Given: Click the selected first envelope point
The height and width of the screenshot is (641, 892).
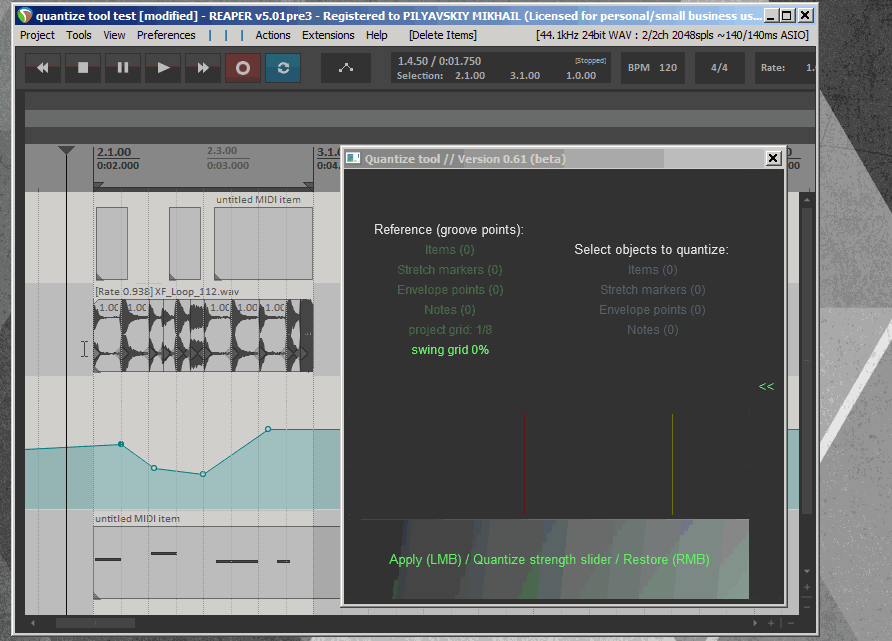Looking at the screenshot, I should pos(121,444).
